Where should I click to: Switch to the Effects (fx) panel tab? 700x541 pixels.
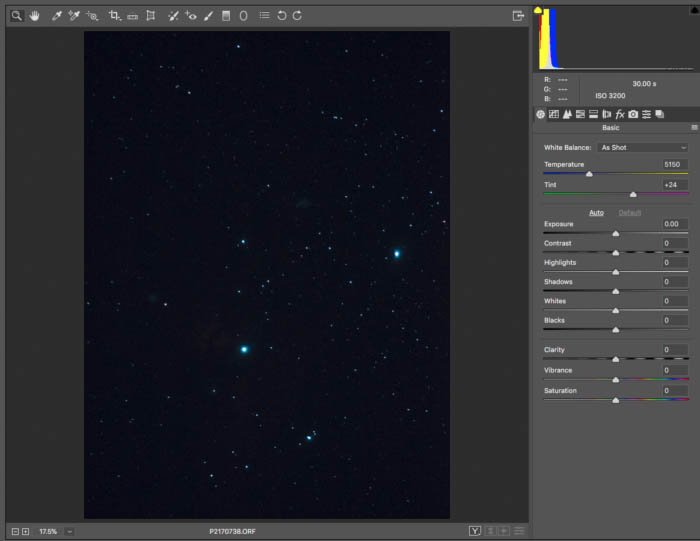pyautogui.click(x=620, y=114)
